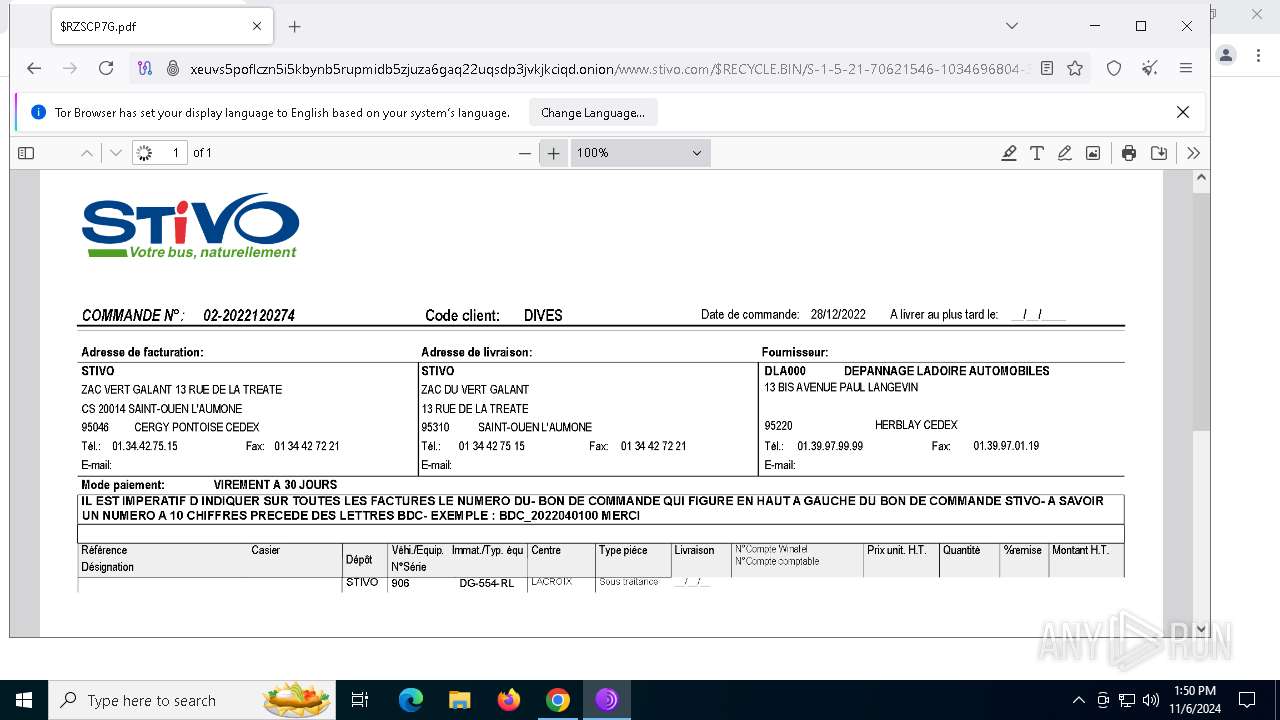Open the taskbar clock and calendar

(1194, 700)
